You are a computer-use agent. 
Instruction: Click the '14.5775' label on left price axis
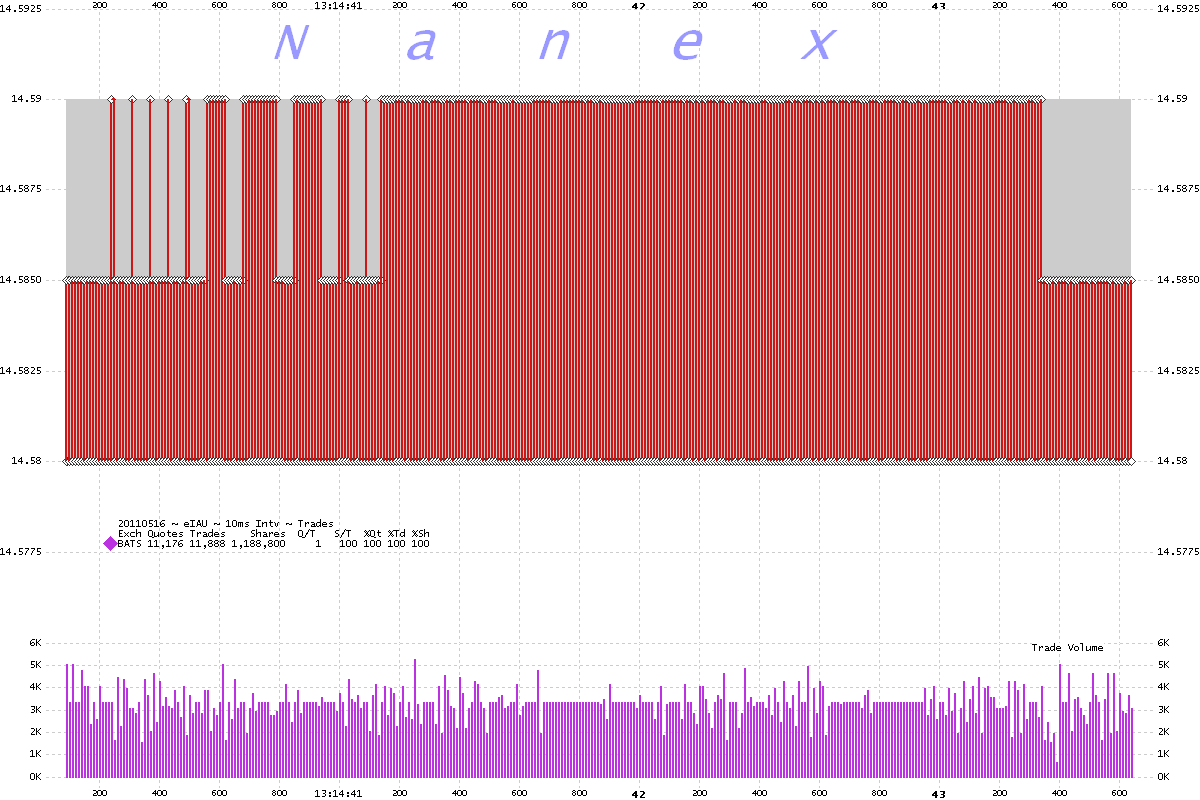point(21,551)
